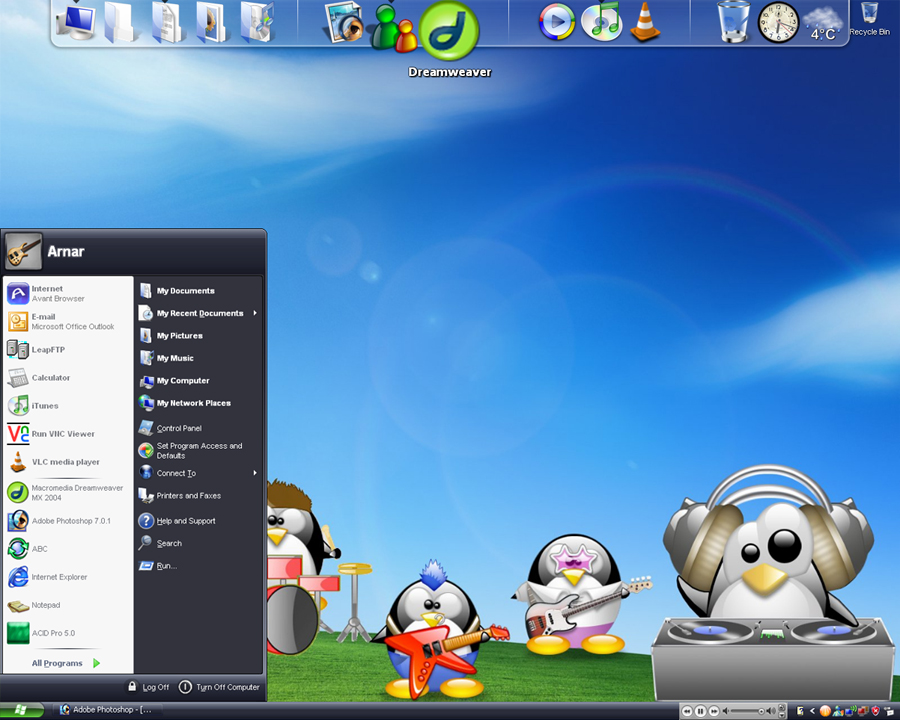This screenshot has height=720, width=900.
Task: Open the MSN Messenger tray icon
Action: click(x=838, y=711)
